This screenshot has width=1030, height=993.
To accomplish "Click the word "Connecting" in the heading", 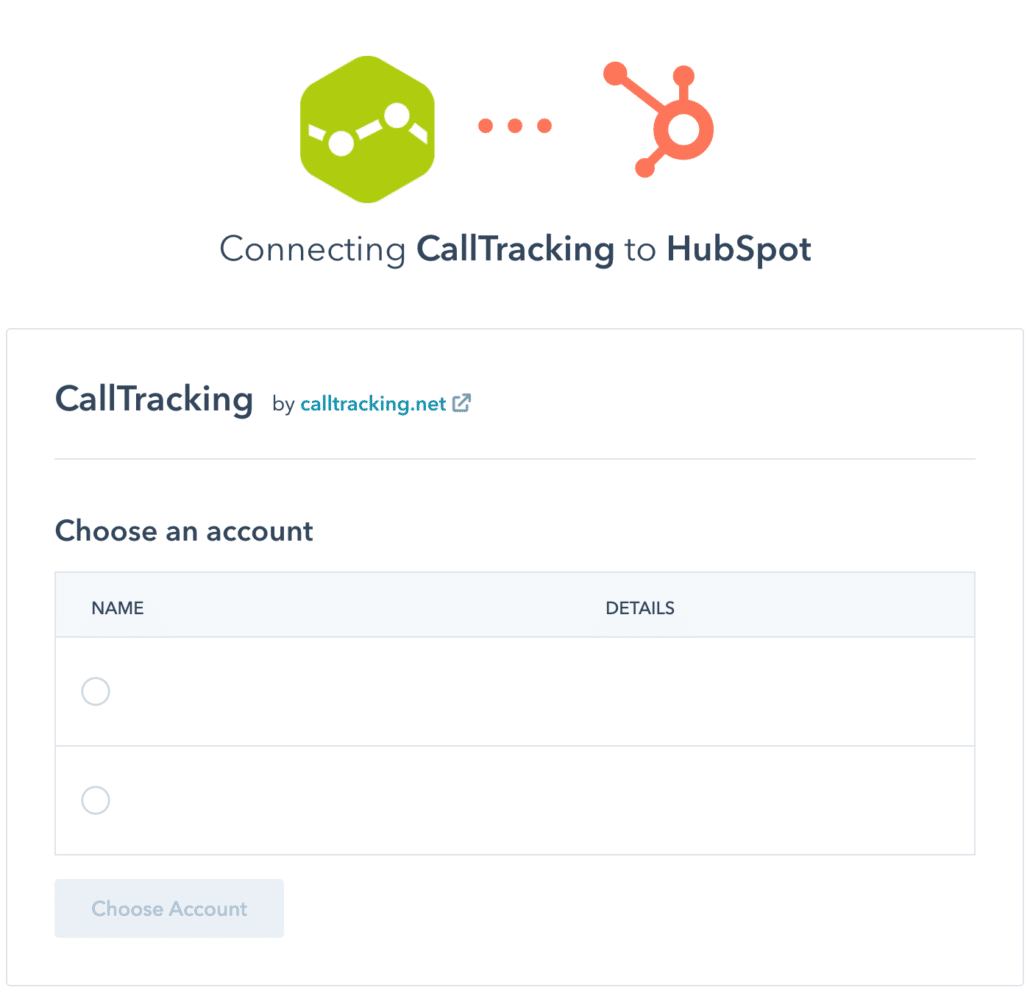I will [x=313, y=250].
